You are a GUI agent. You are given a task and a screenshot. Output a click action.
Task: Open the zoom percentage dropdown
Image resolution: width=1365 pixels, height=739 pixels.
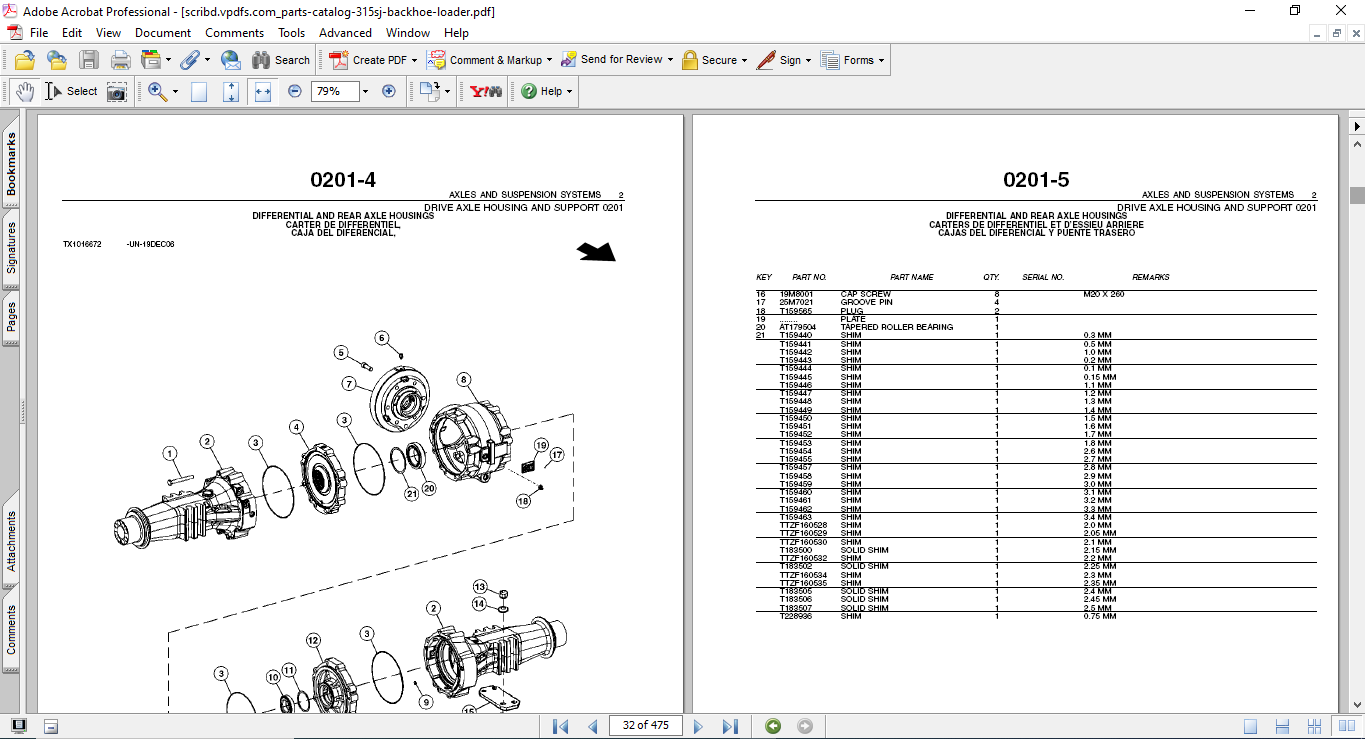[363, 91]
